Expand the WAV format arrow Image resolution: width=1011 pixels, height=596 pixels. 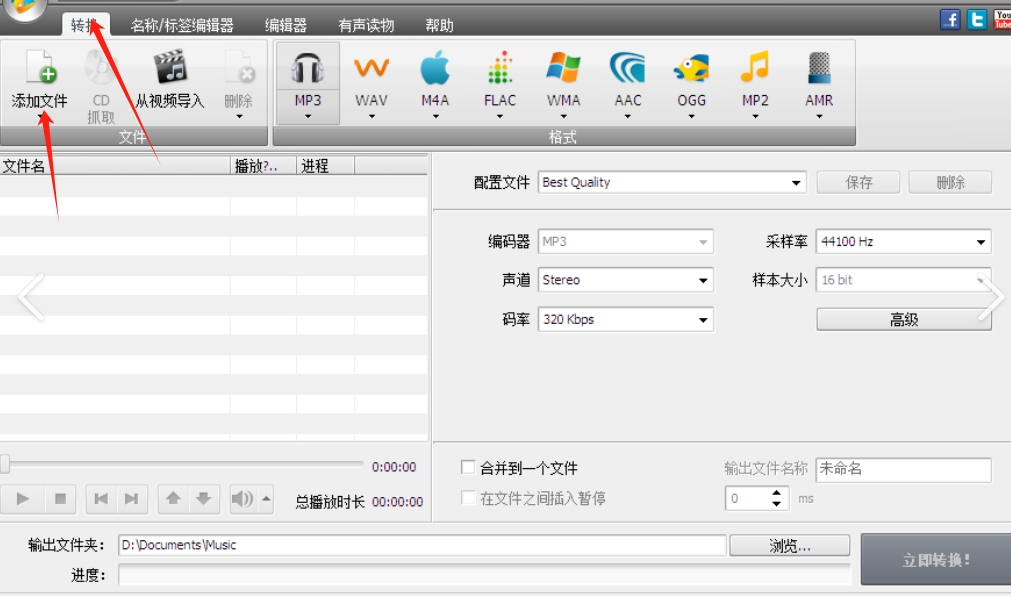coord(371,117)
